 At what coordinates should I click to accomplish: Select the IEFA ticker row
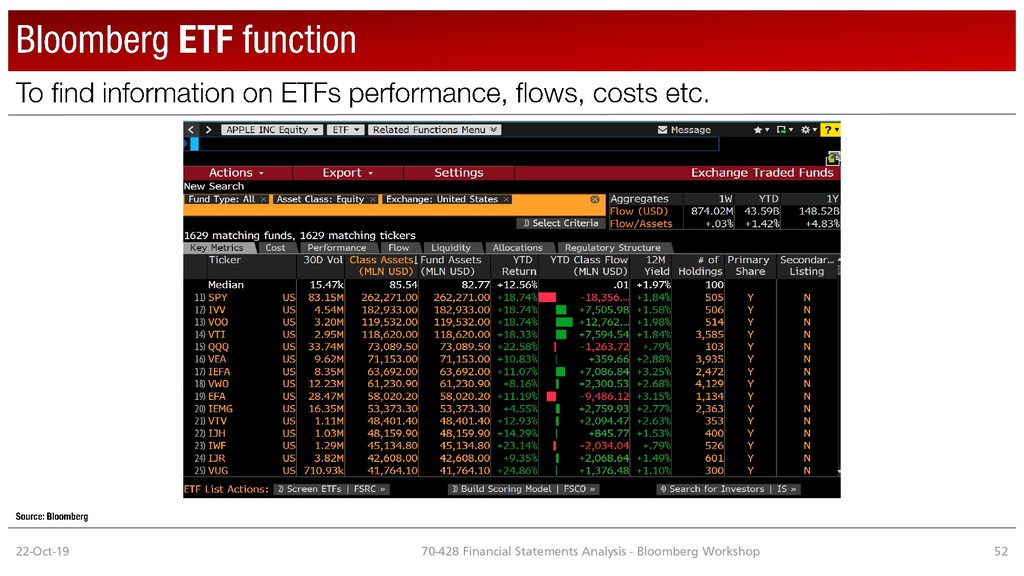pos(511,372)
